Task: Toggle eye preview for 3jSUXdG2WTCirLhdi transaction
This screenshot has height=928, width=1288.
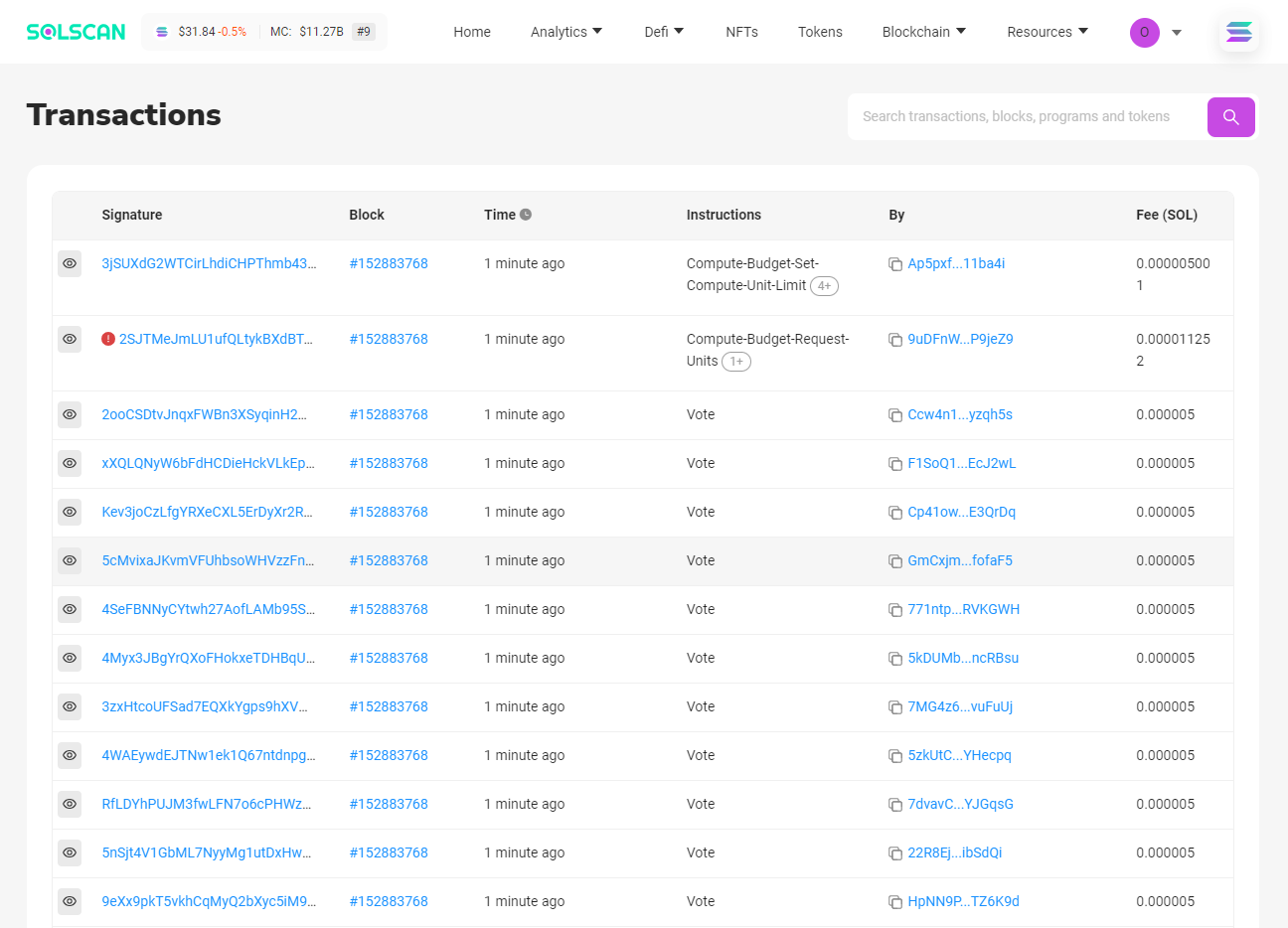Action: coord(70,264)
